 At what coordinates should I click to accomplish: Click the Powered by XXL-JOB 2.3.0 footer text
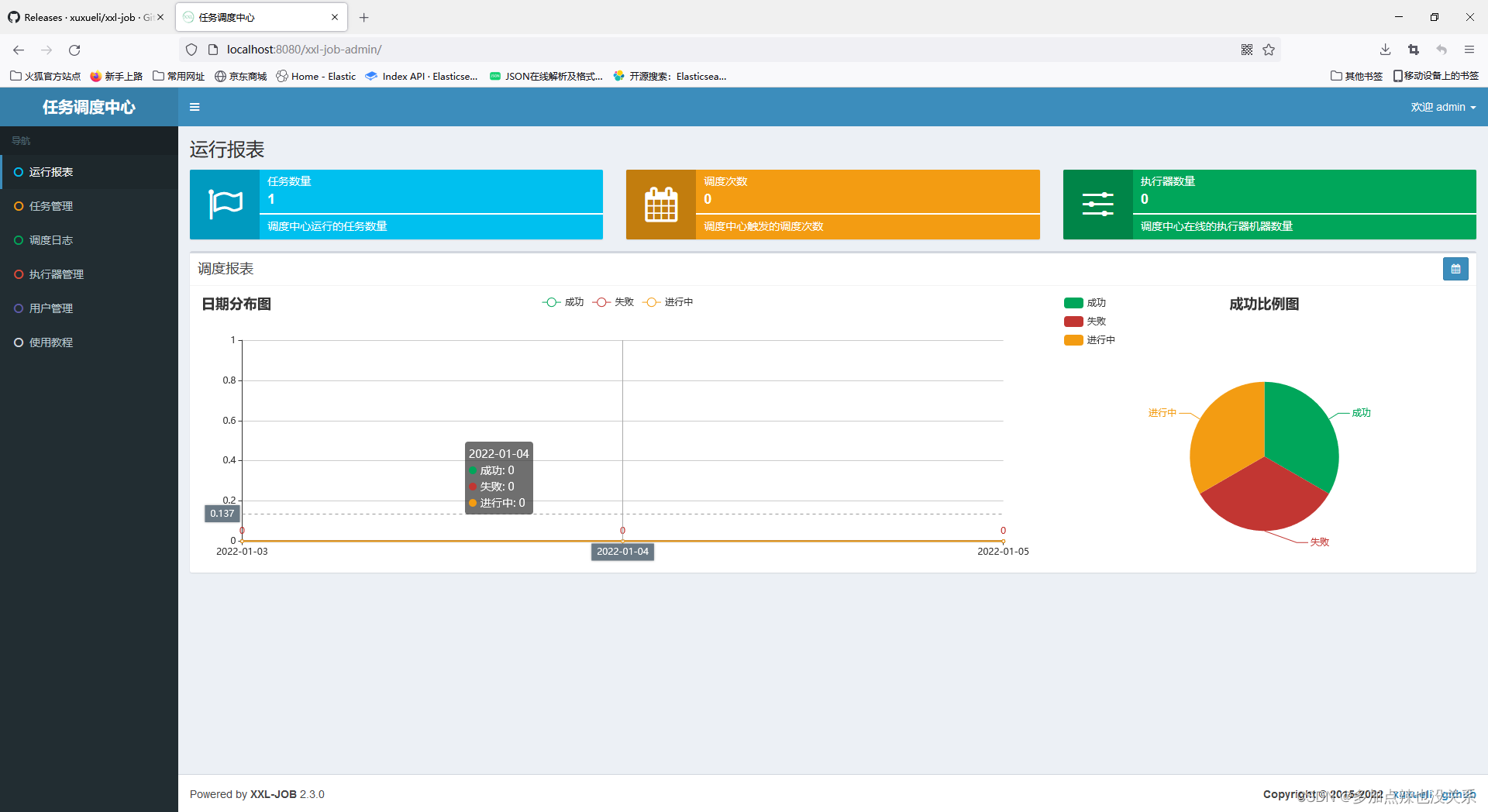tap(257, 794)
